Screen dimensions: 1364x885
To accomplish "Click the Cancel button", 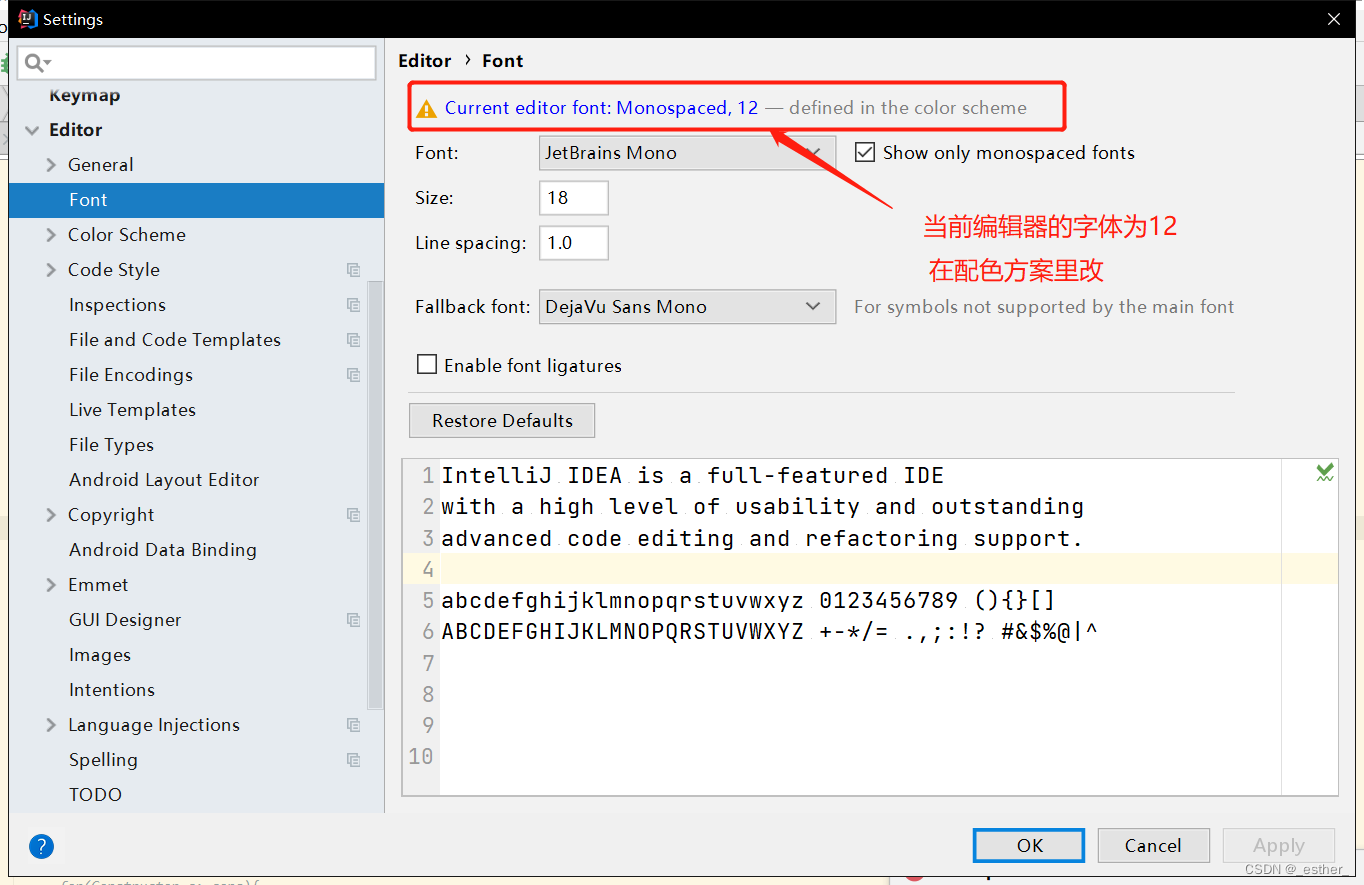I will click(1153, 845).
